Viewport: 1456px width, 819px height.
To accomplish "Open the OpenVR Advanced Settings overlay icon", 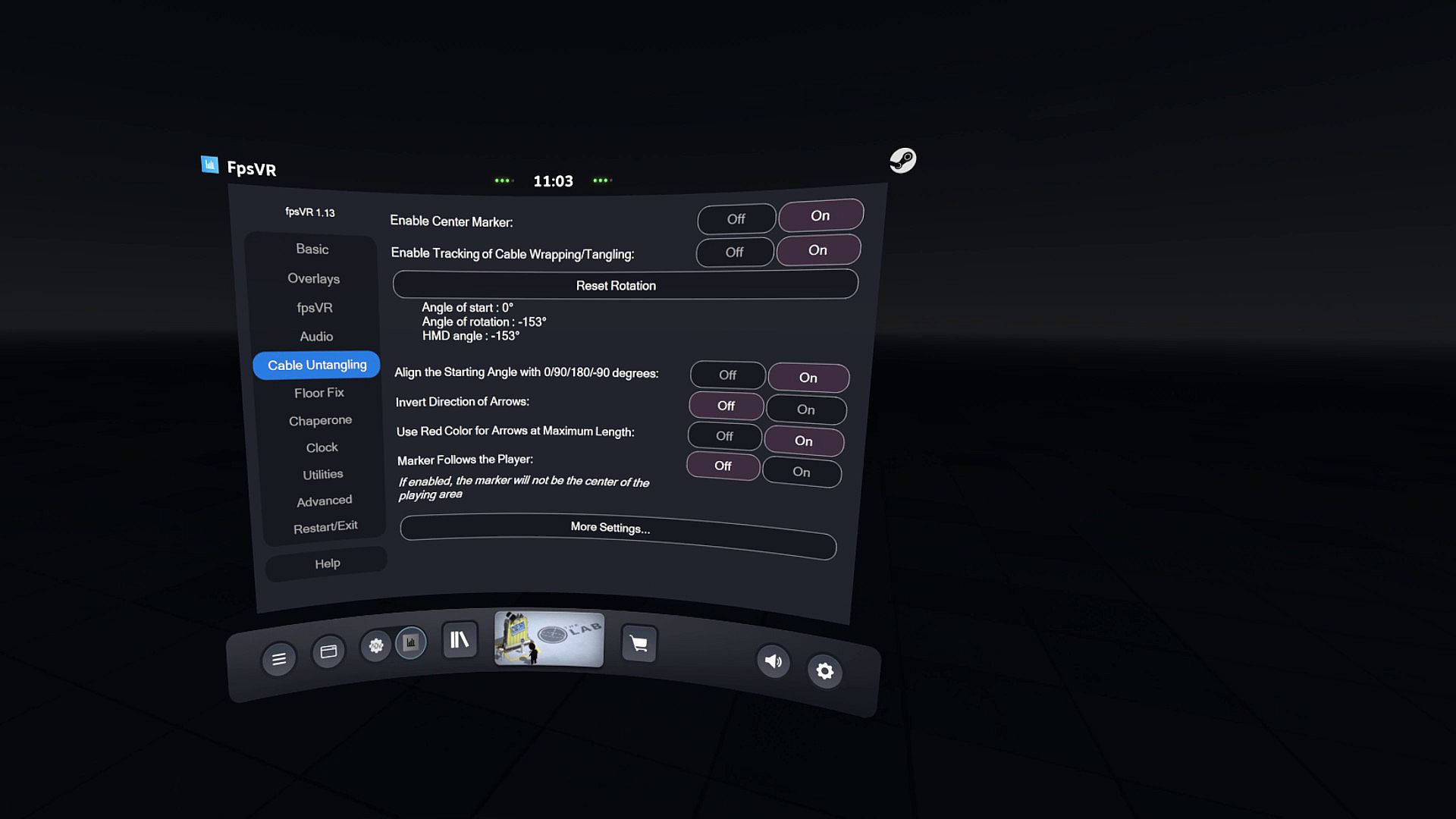I will (375, 646).
